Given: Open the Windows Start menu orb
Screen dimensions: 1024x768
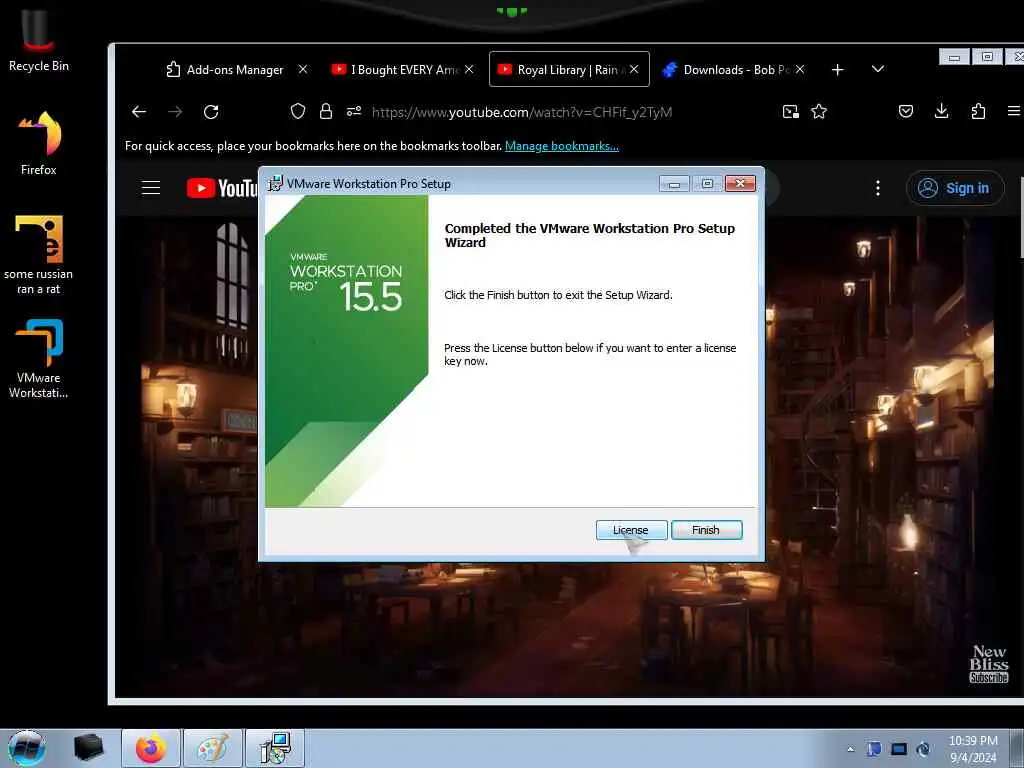Looking at the screenshot, I should tap(26, 748).
